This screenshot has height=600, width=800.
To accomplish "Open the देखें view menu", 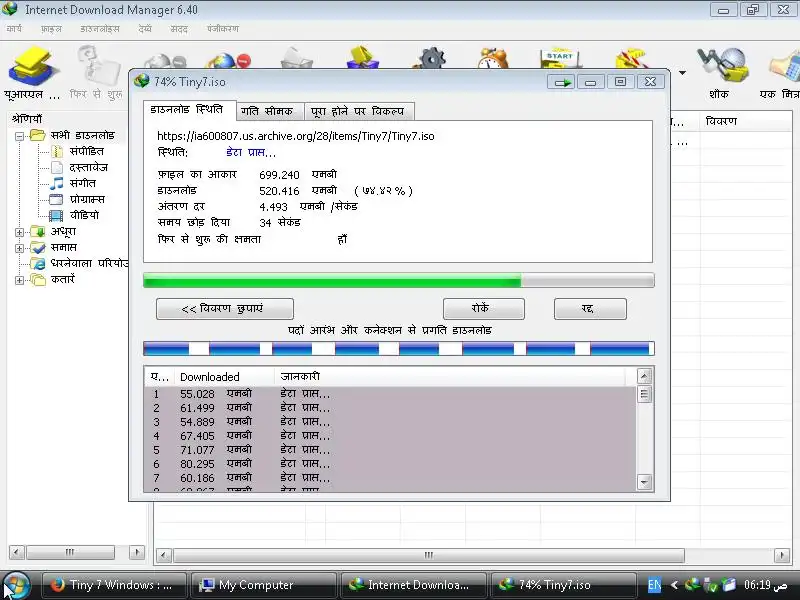I will click(x=145, y=29).
